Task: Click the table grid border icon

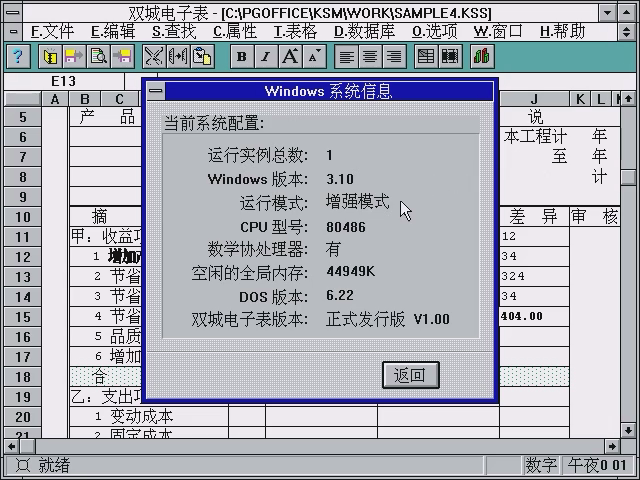Action: pyautogui.click(x=426, y=56)
